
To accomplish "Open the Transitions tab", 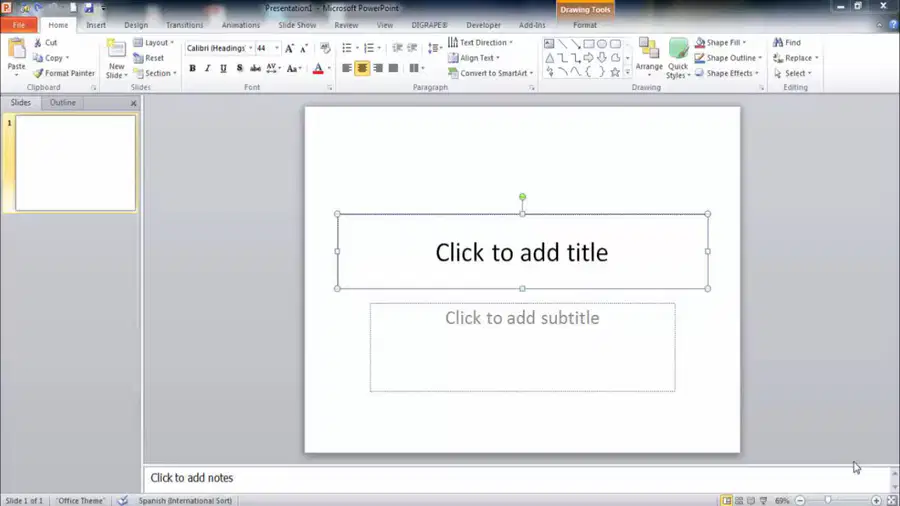I will coord(184,25).
